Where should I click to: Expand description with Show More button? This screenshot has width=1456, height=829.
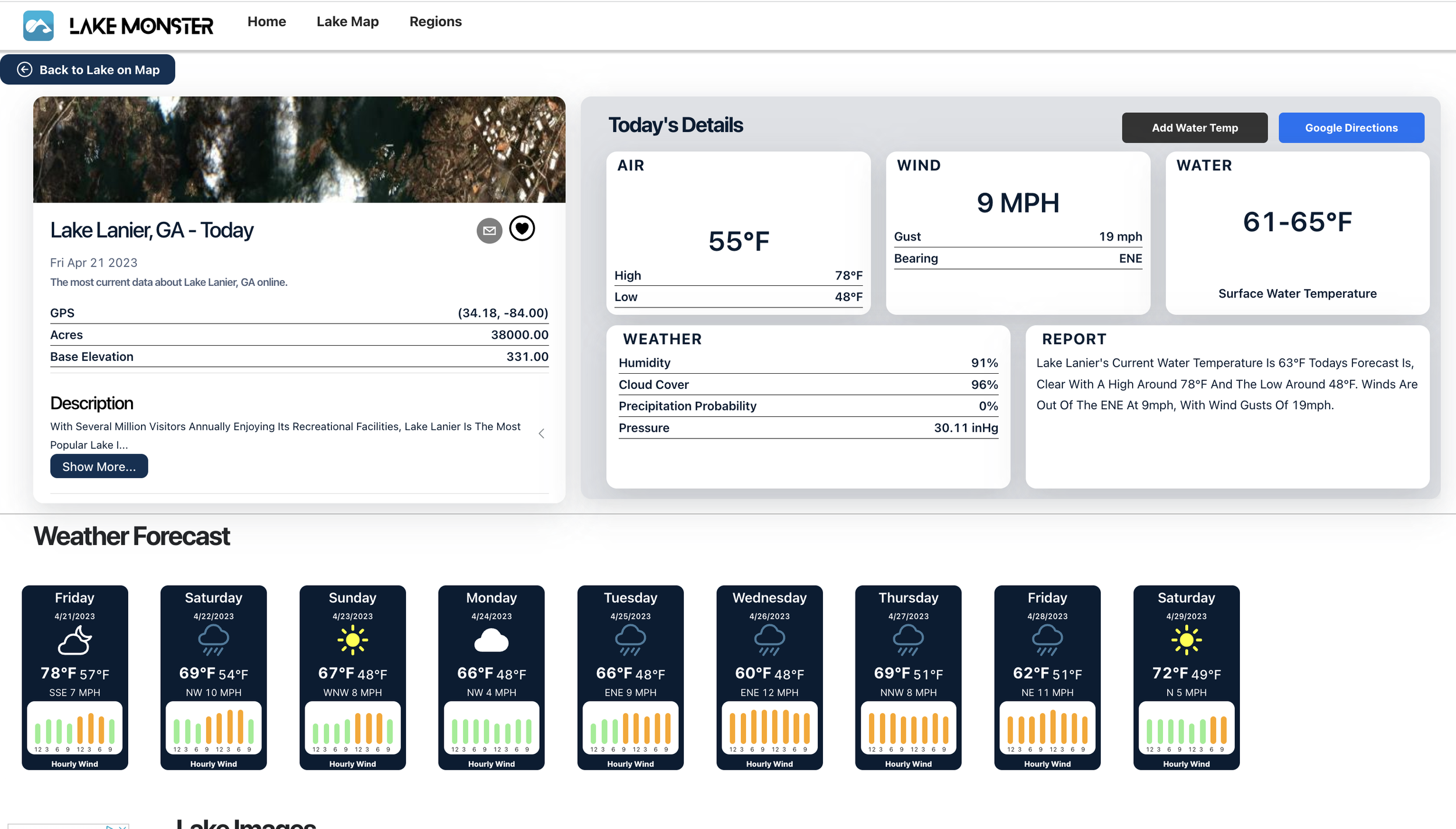coord(99,466)
